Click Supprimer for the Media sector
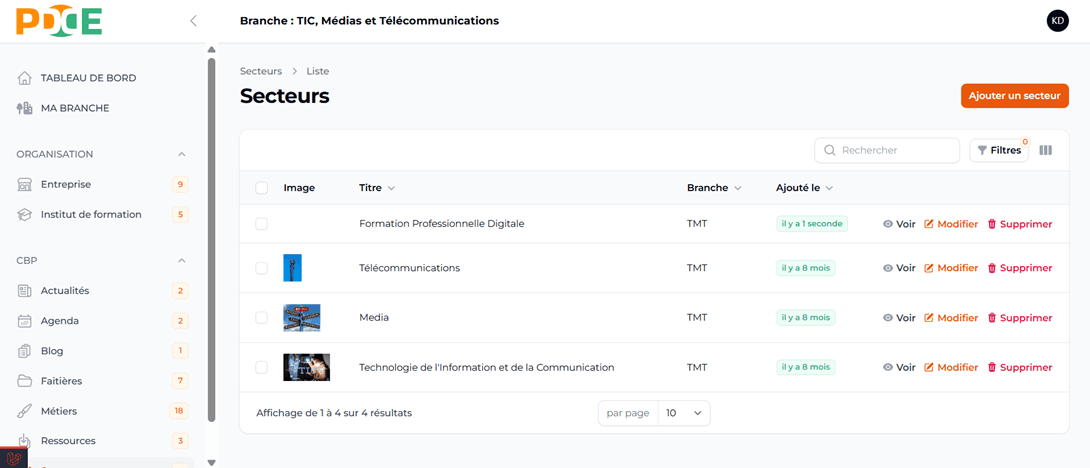The image size is (1090, 468). [1019, 318]
